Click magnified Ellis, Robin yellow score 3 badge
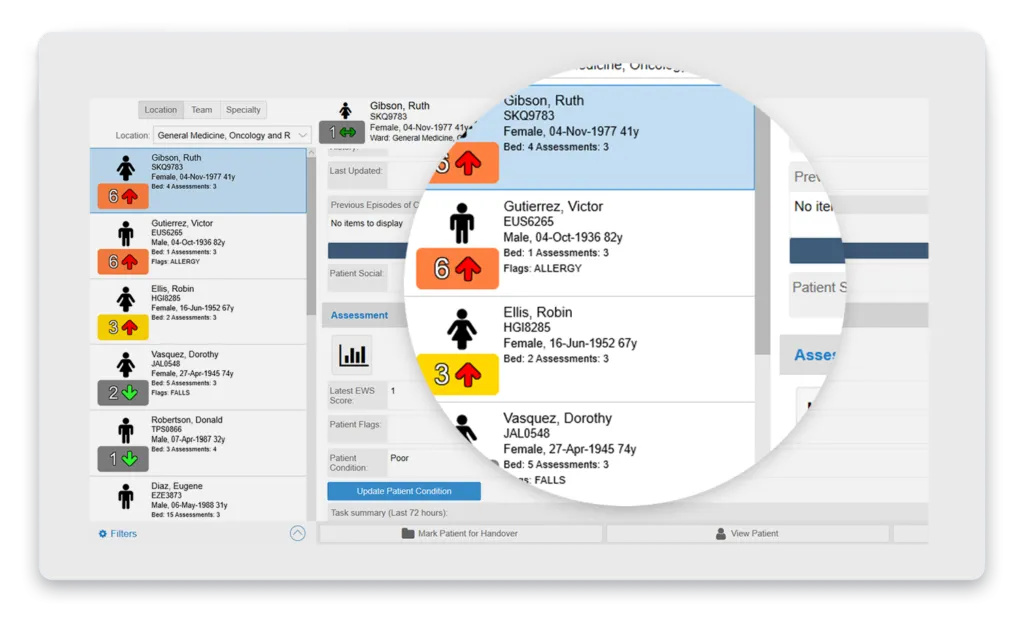 click(457, 374)
